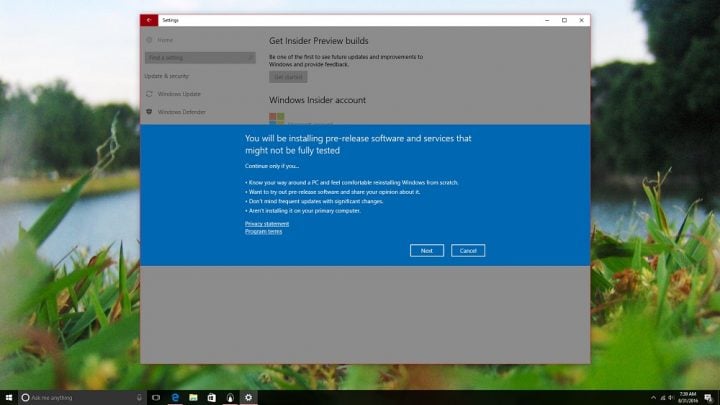Click the Next button in the dialog
Viewport: 720px width, 405px height.
(x=427, y=251)
